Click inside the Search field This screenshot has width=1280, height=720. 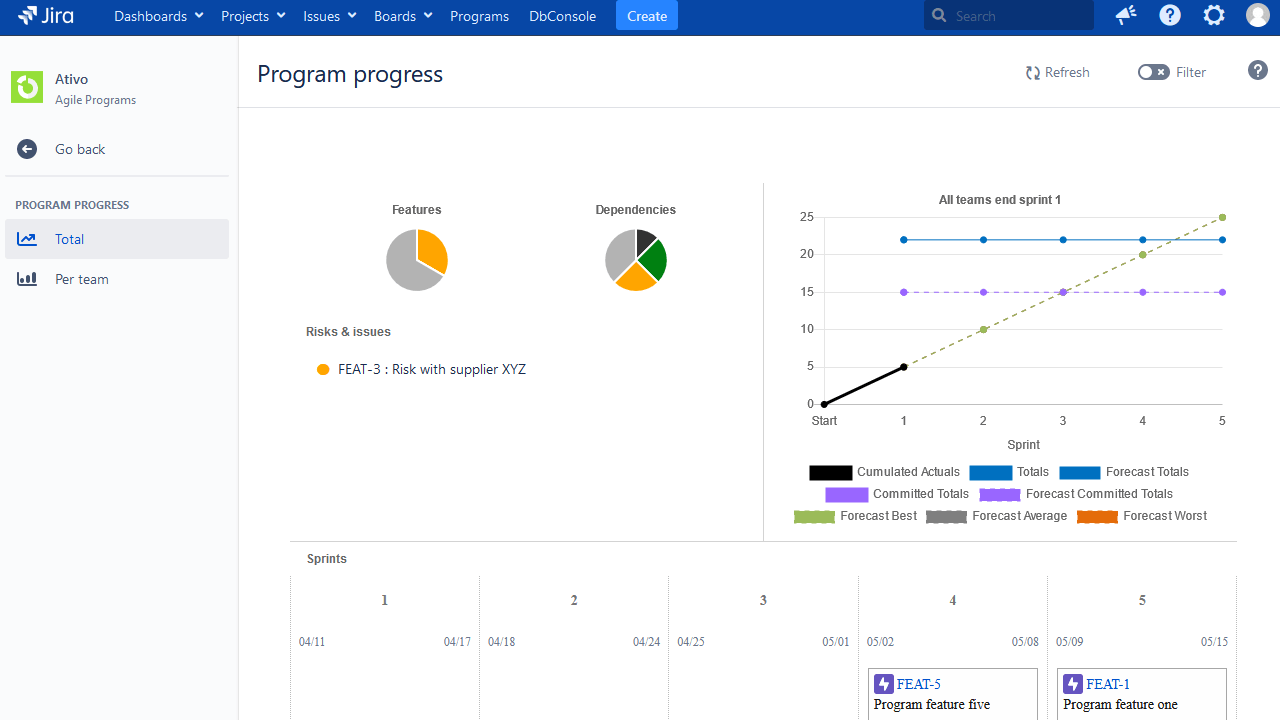coord(1010,15)
